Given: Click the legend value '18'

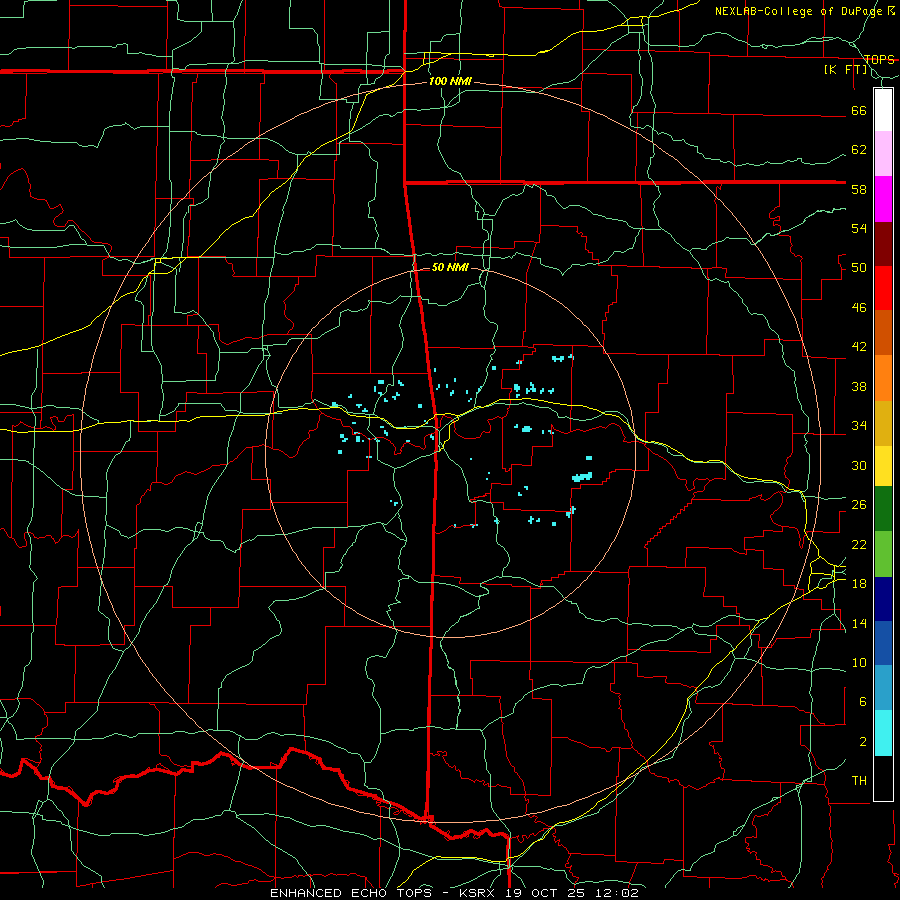Looking at the screenshot, I should pyautogui.click(x=859, y=584).
